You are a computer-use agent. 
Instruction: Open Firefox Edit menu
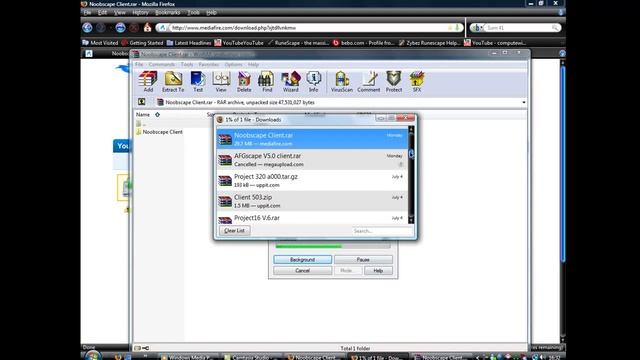coord(102,13)
